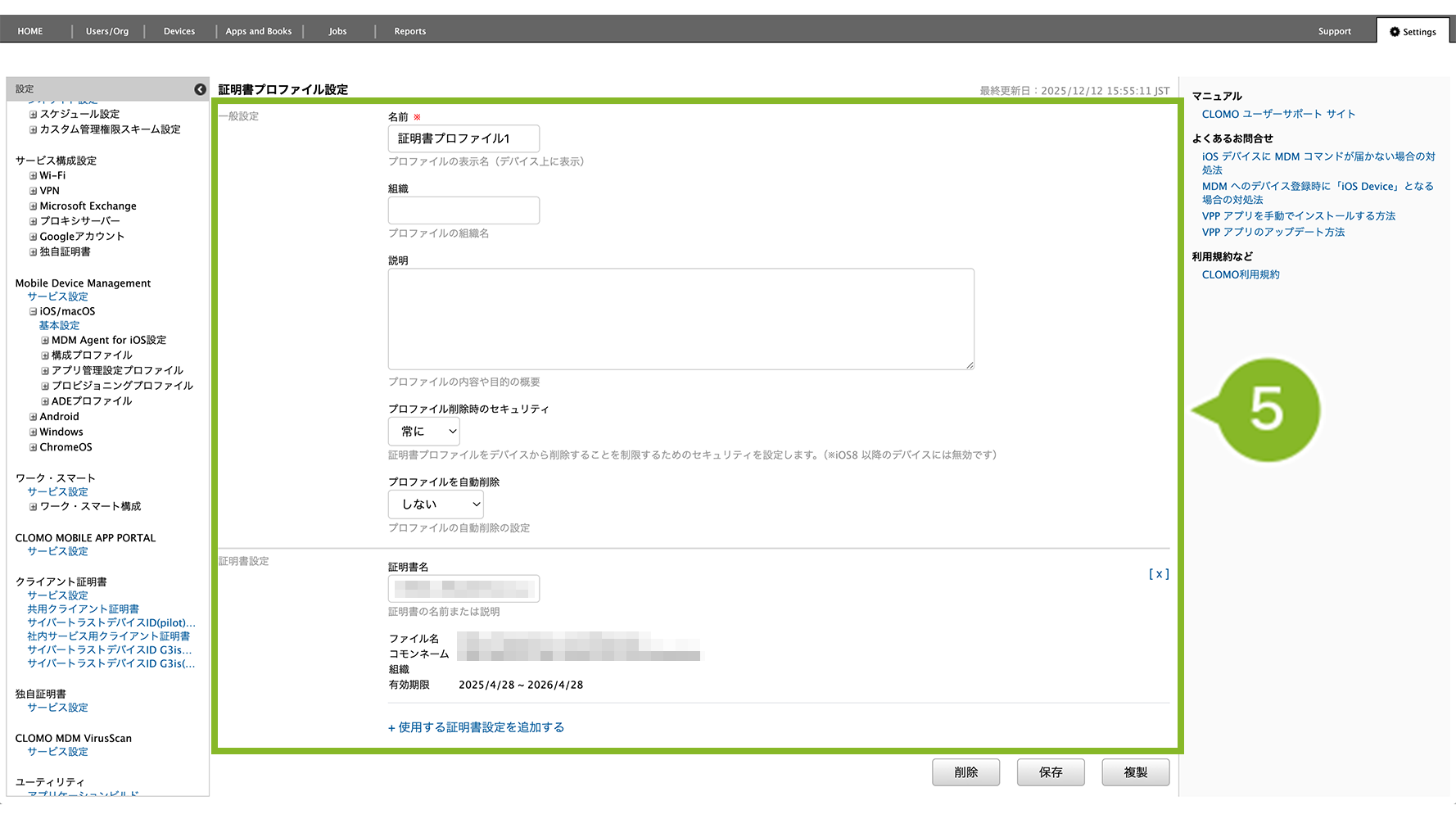
Task: Expand the Android tree node
Action: (x=34, y=417)
